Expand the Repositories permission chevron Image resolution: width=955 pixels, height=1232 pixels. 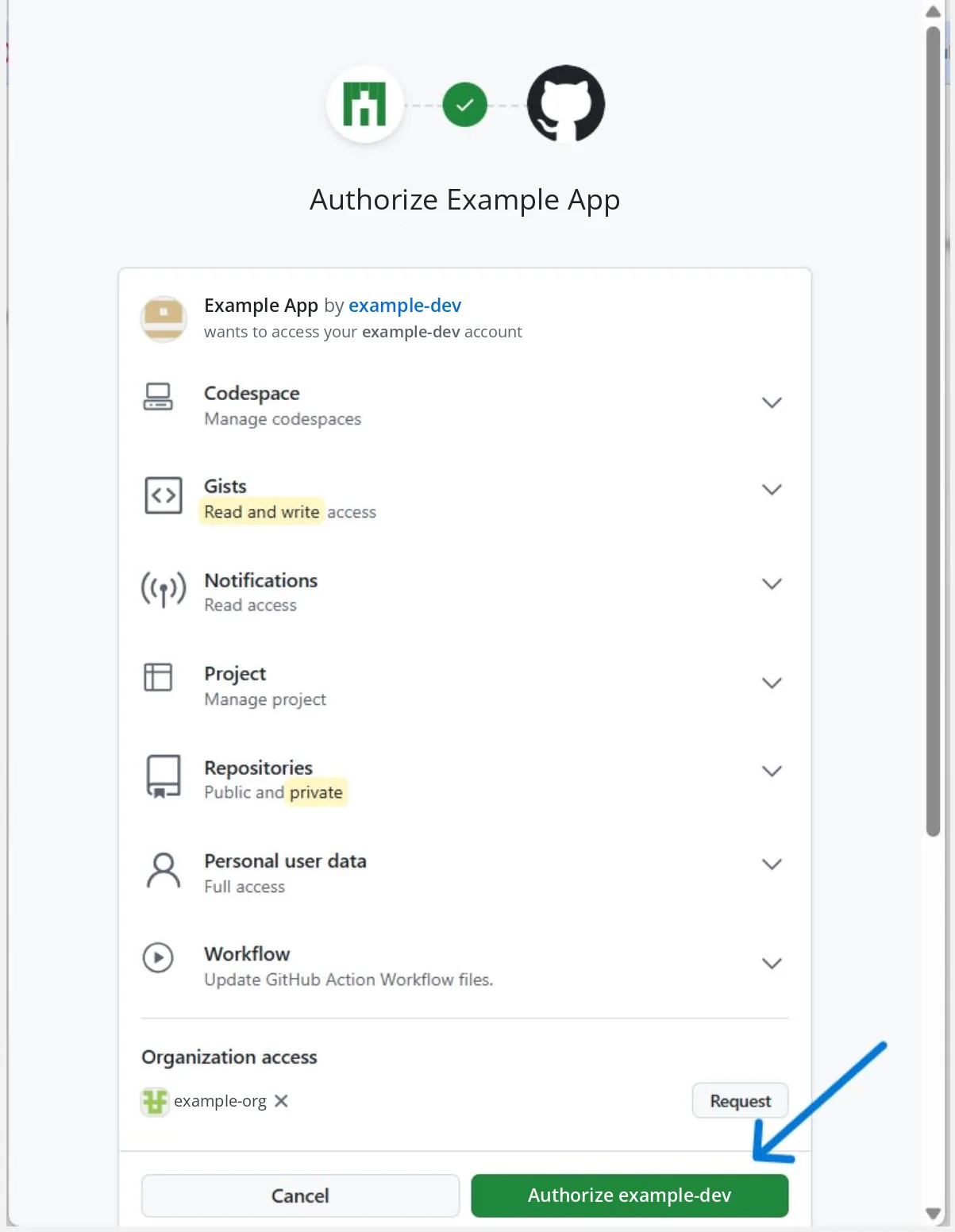point(772,771)
